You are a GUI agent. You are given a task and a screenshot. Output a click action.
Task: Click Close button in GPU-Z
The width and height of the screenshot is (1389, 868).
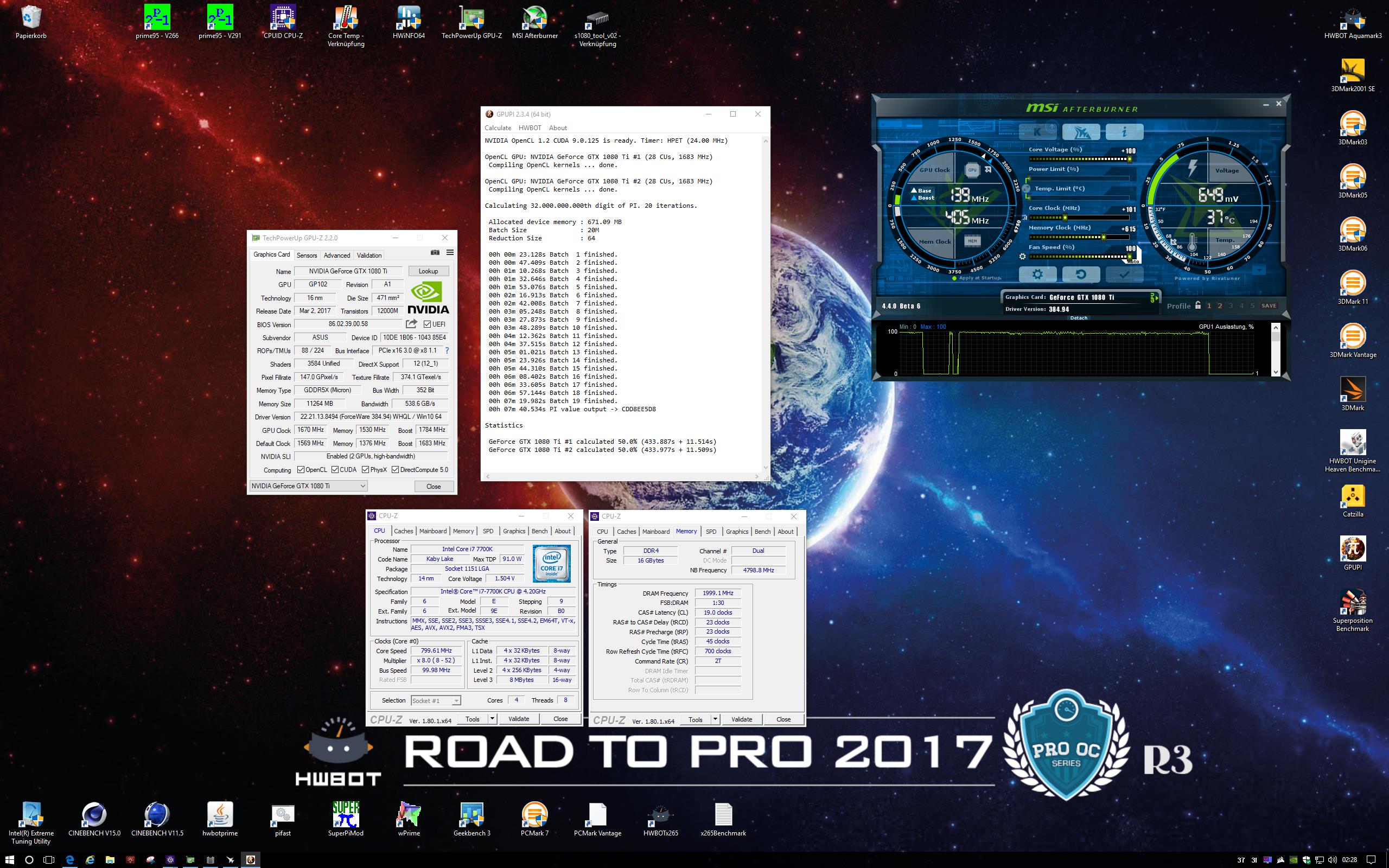(x=434, y=486)
